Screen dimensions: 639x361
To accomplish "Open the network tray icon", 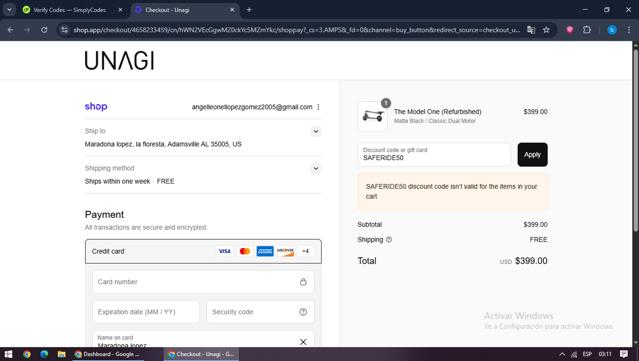I will [x=574, y=354].
